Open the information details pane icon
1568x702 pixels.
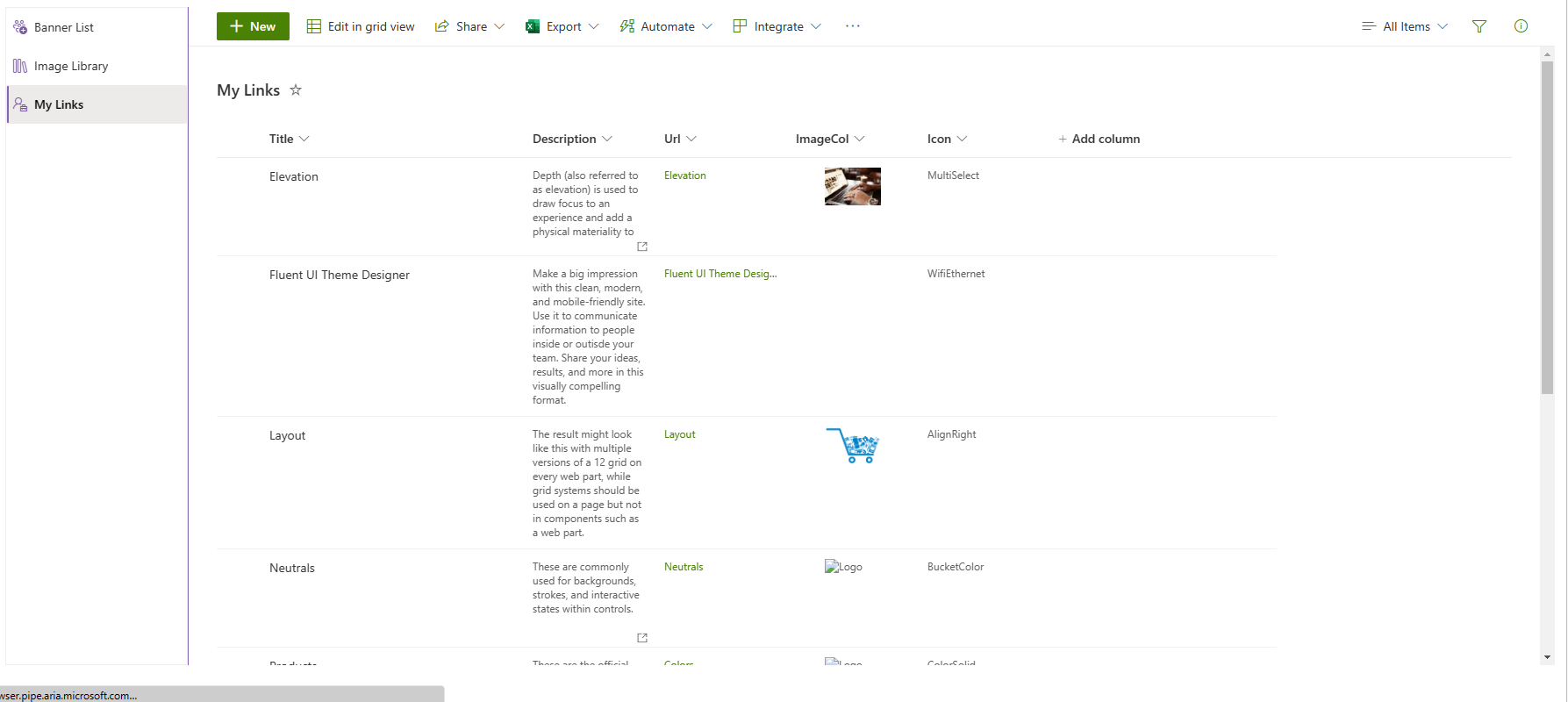coord(1521,26)
